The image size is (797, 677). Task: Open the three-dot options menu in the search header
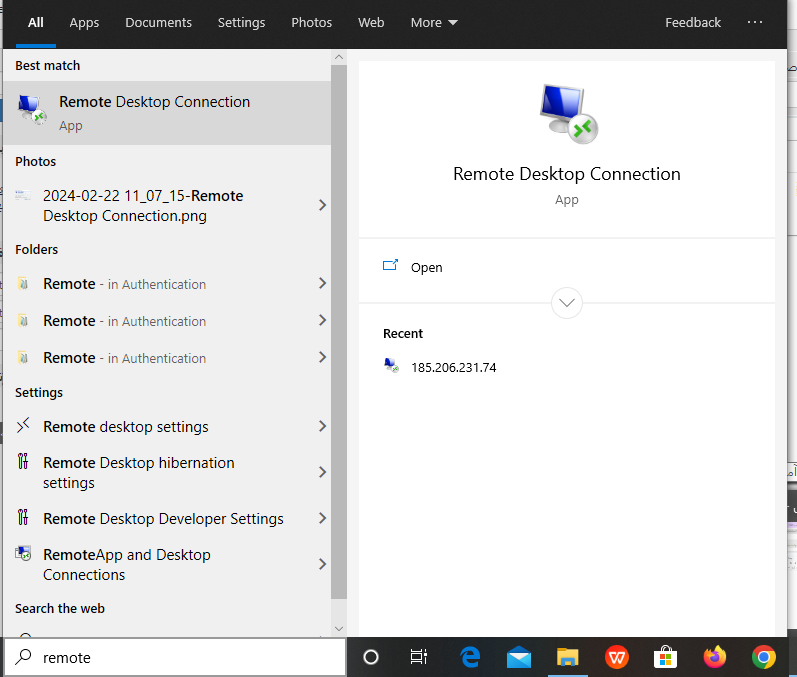pyautogui.click(x=755, y=22)
